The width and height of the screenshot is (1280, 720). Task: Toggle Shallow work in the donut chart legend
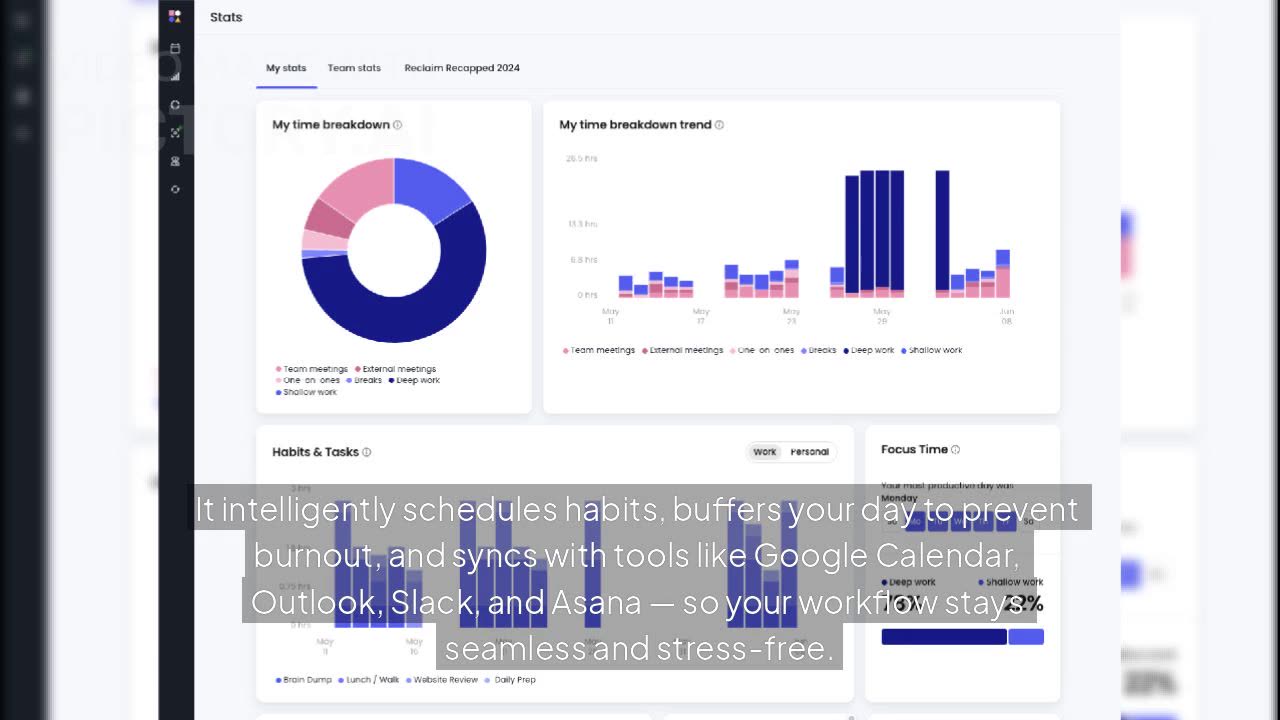[x=306, y=392]
